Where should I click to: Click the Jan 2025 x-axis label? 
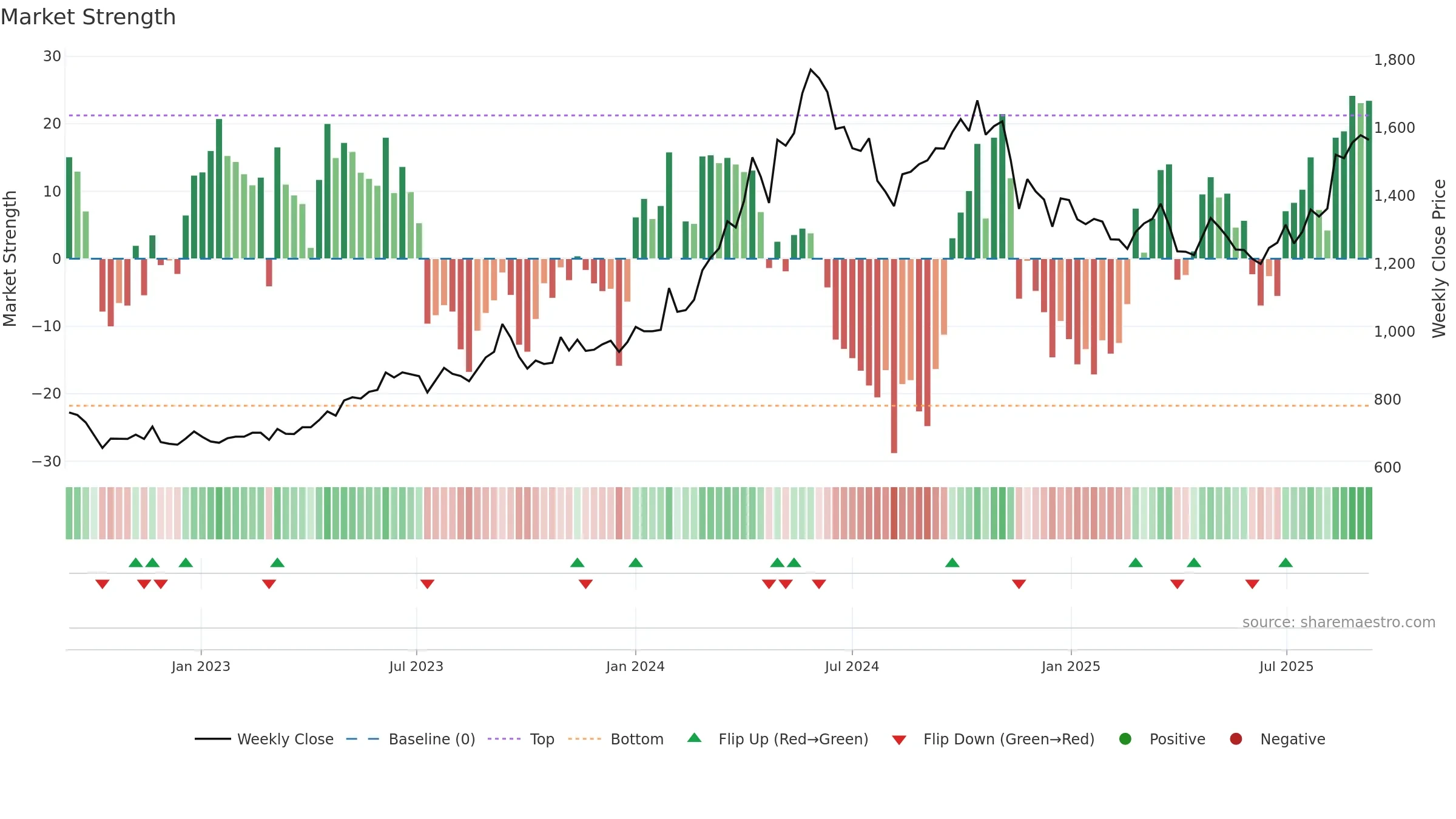(1071, 666)
